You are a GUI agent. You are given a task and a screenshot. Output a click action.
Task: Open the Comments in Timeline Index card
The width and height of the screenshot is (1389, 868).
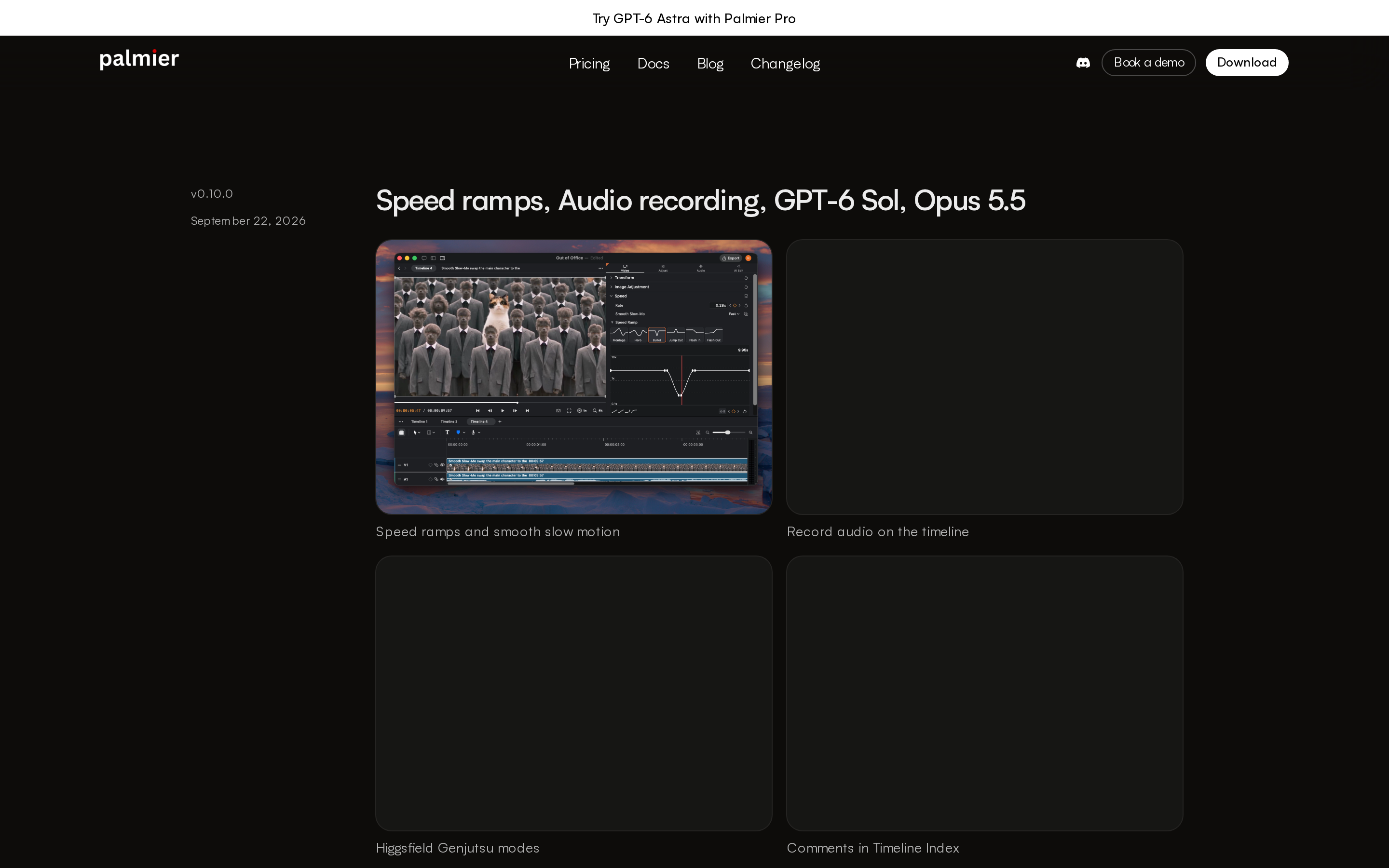pyautogui.click(x=984, y=693)
